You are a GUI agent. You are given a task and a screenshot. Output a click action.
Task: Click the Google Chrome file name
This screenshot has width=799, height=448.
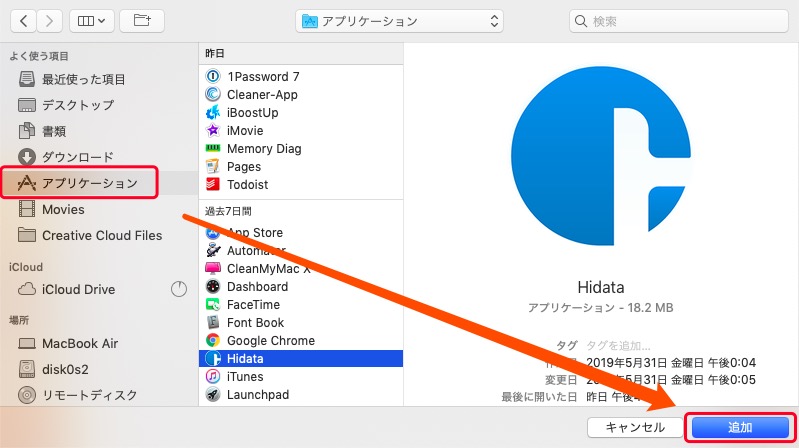[271, 340]
